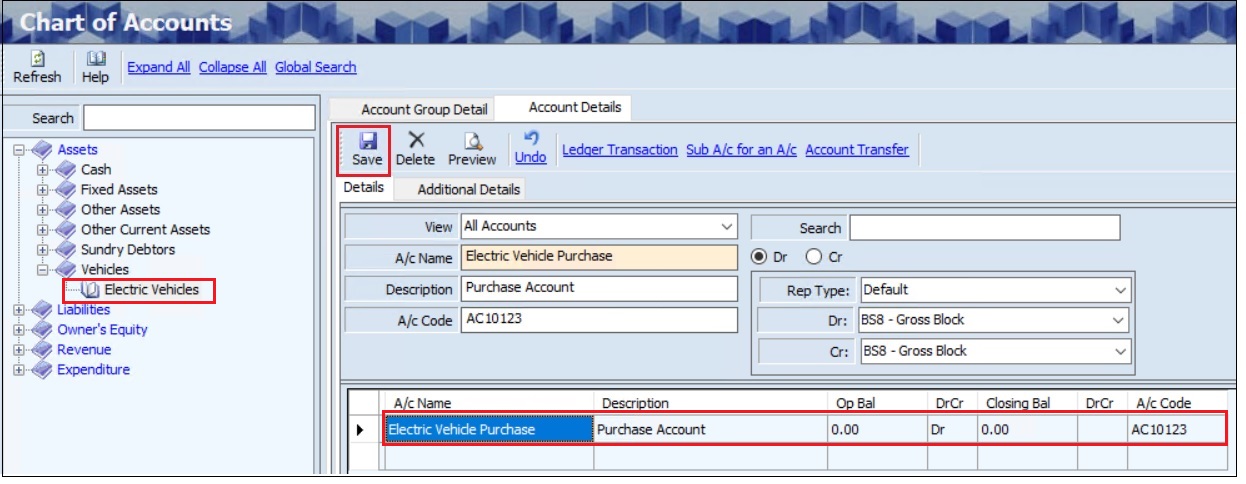Click the Fixed Assets group icon
1246x484 pixels.
click(x=67, y=190)
